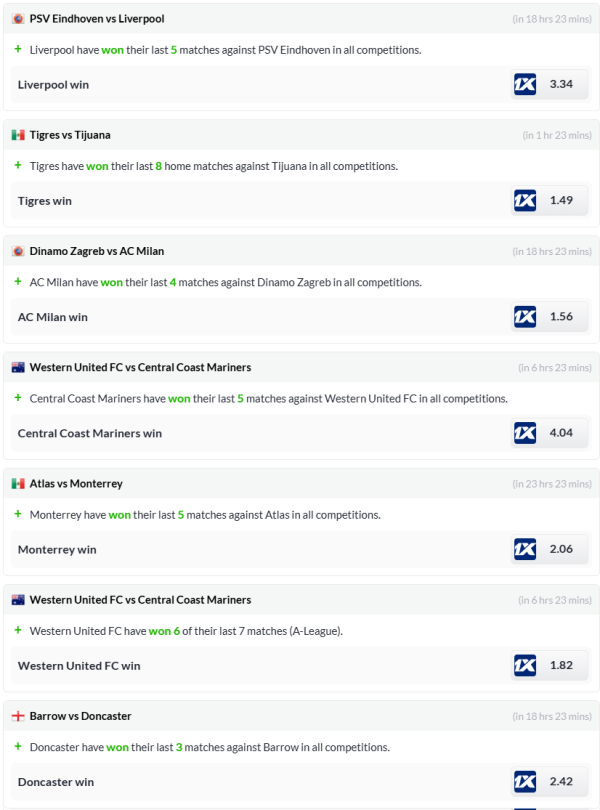
Task: Click the Mexico flag beside Tigres vs Tijuana
Action: click(x=18, y=135)
